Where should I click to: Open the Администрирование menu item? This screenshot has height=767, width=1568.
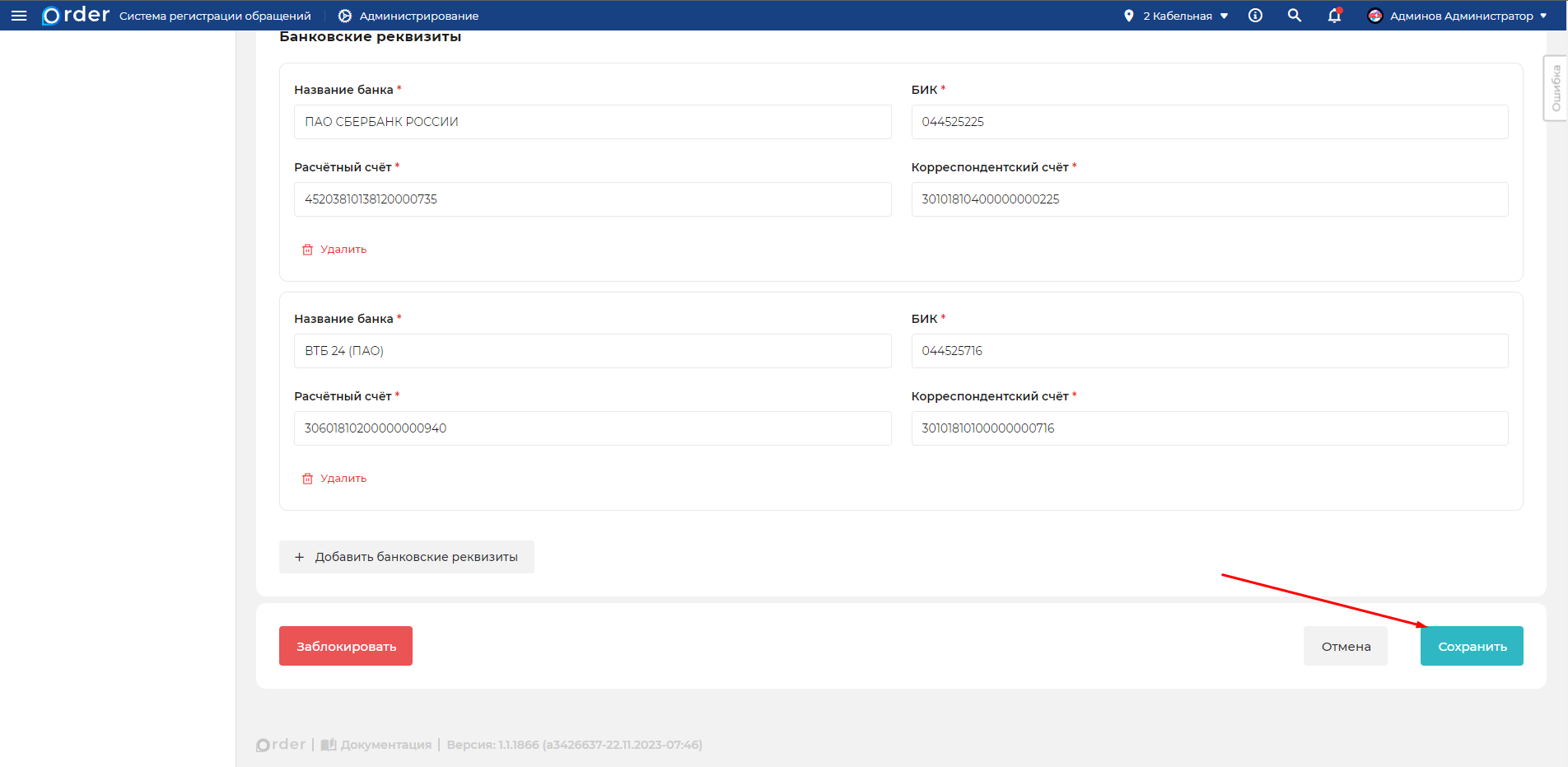click(x=418, y=16)
